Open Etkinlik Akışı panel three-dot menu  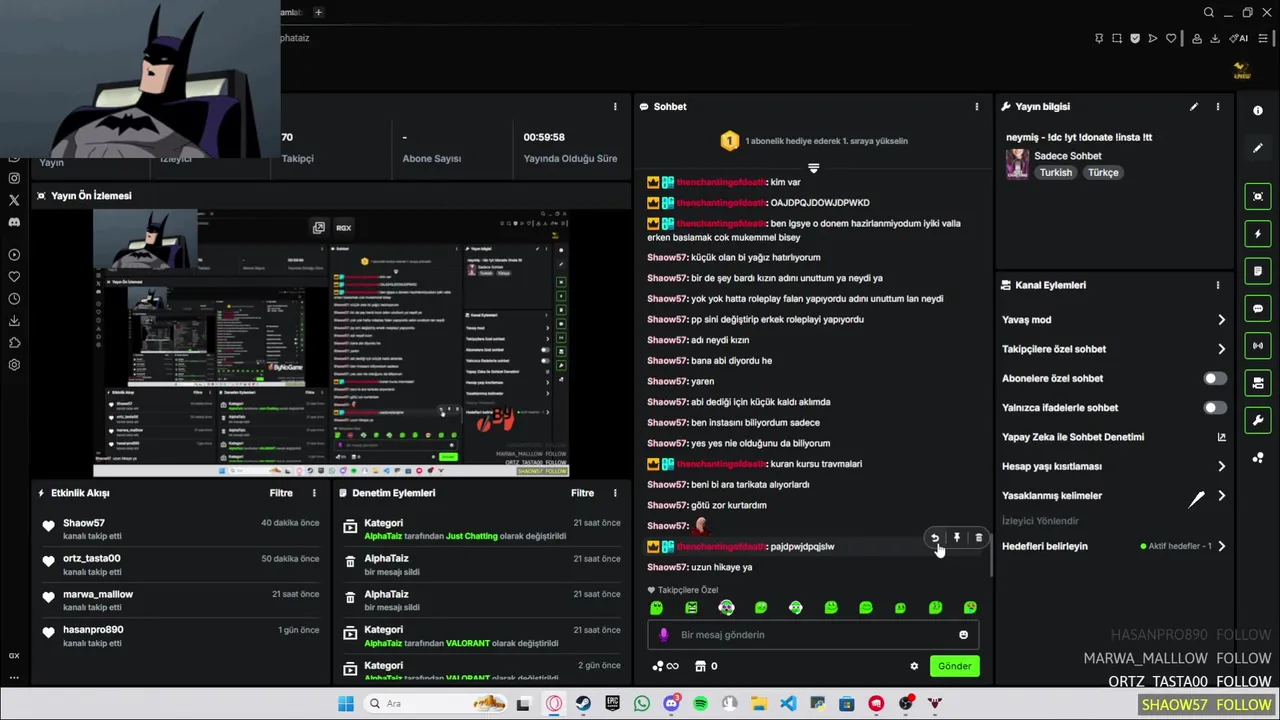point(314,493)
